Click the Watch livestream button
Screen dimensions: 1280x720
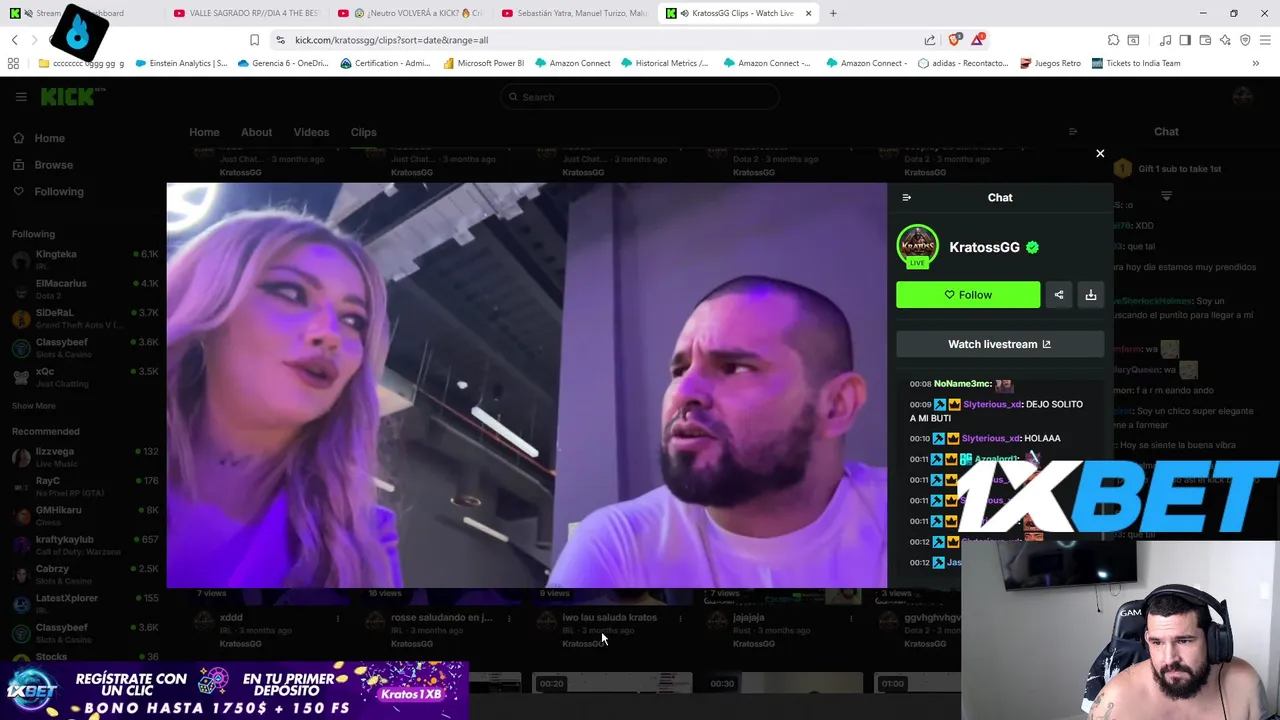1000,344
